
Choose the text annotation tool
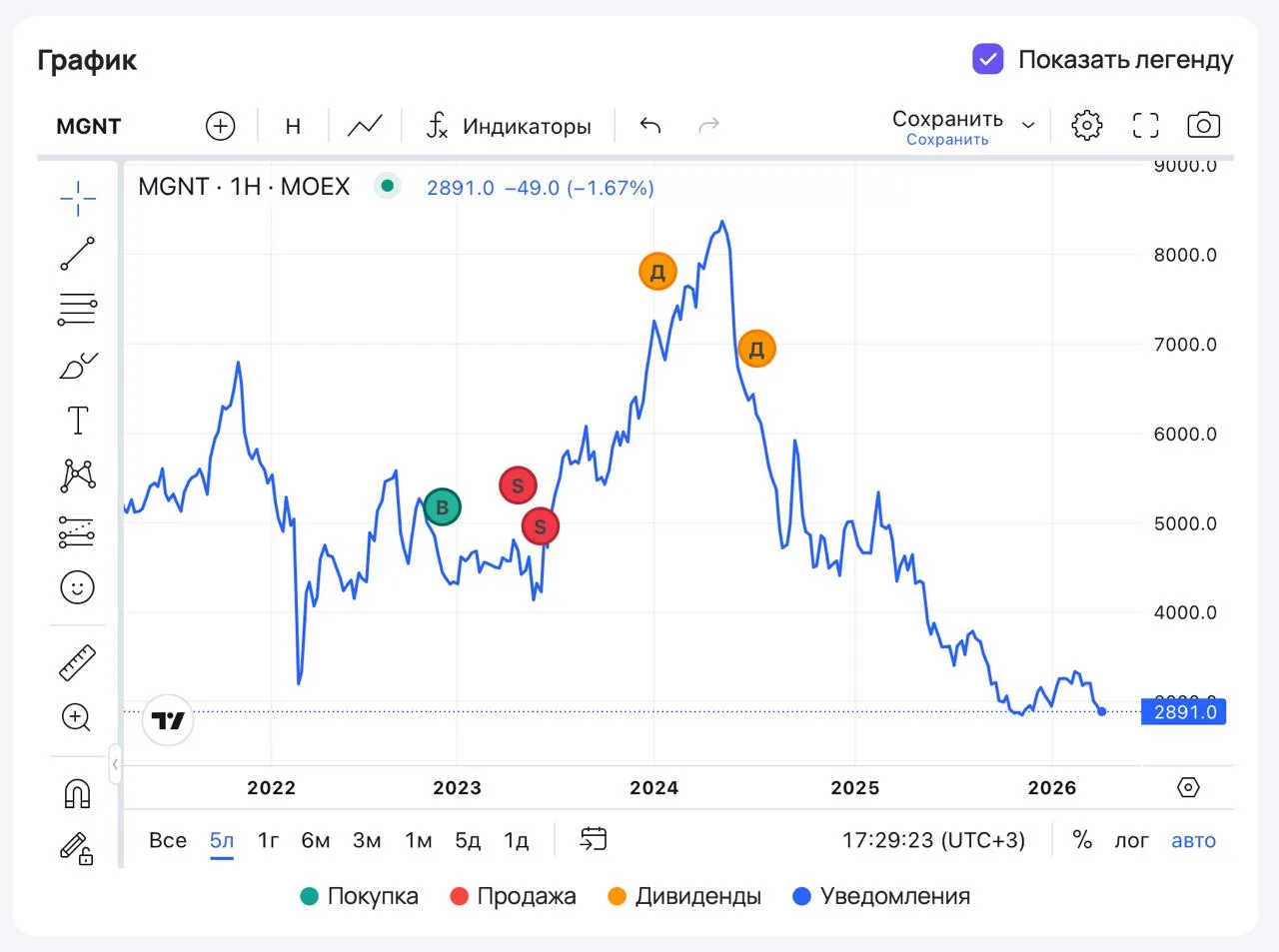(x=77, y=421)
